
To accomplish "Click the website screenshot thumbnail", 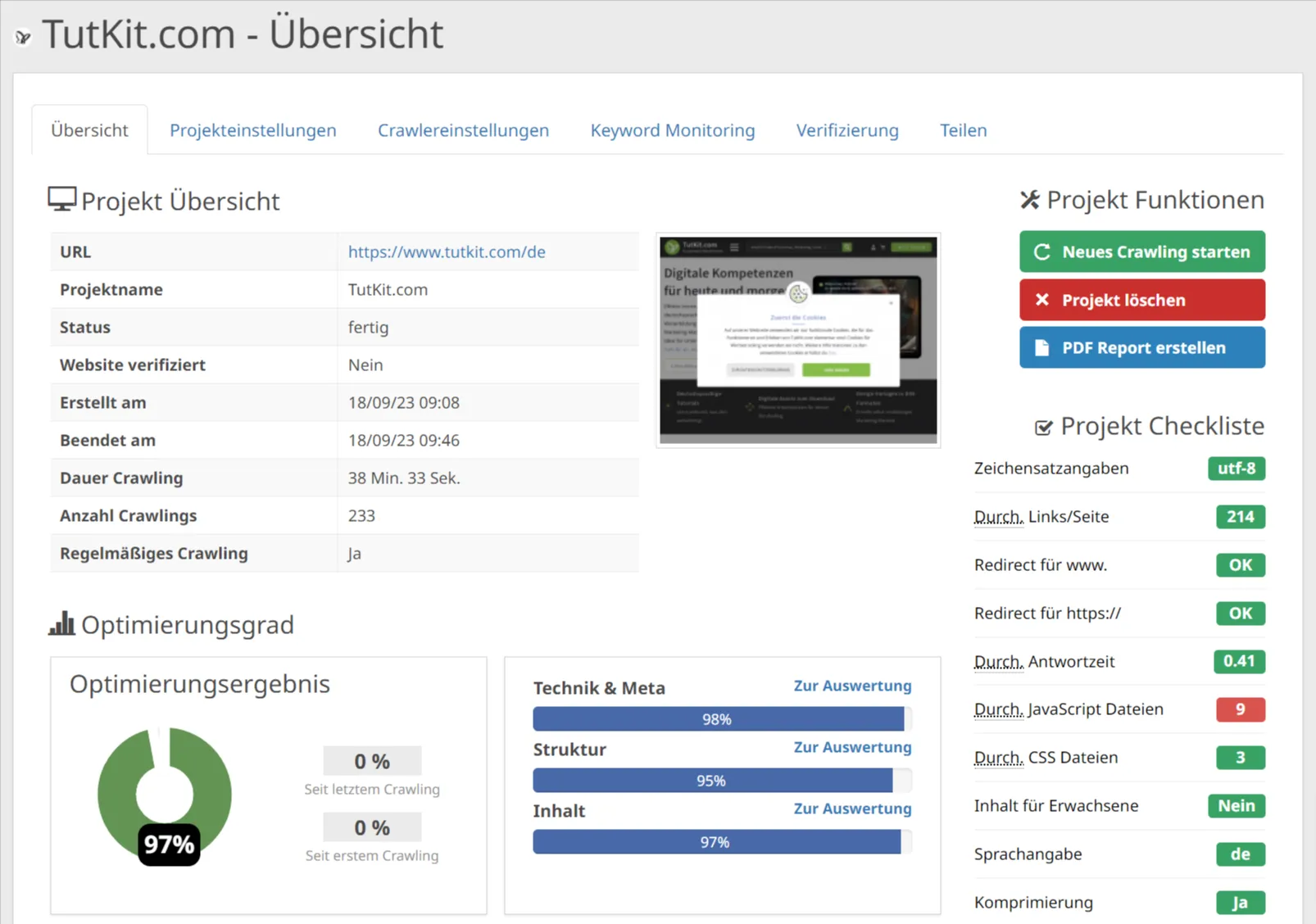I will (798, 340).
